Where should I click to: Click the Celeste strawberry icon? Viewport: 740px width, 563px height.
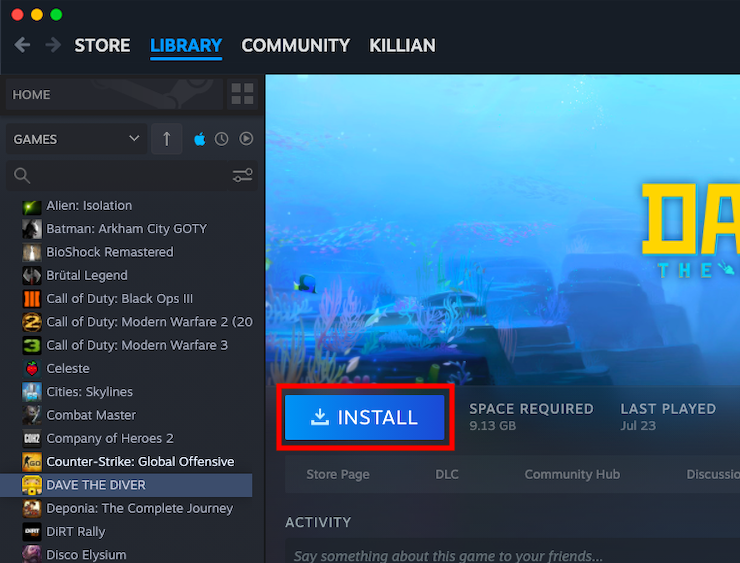click(32, 369)
